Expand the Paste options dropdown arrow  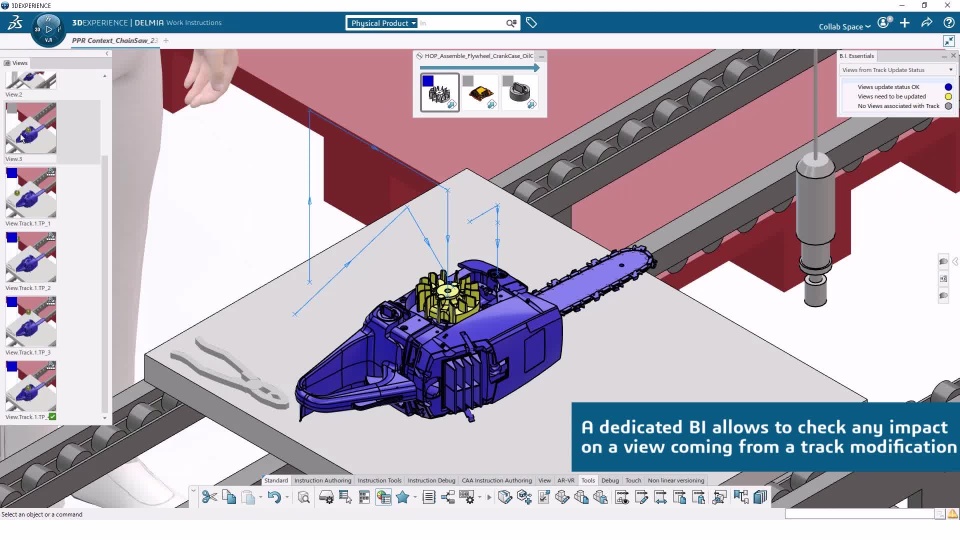260,497
